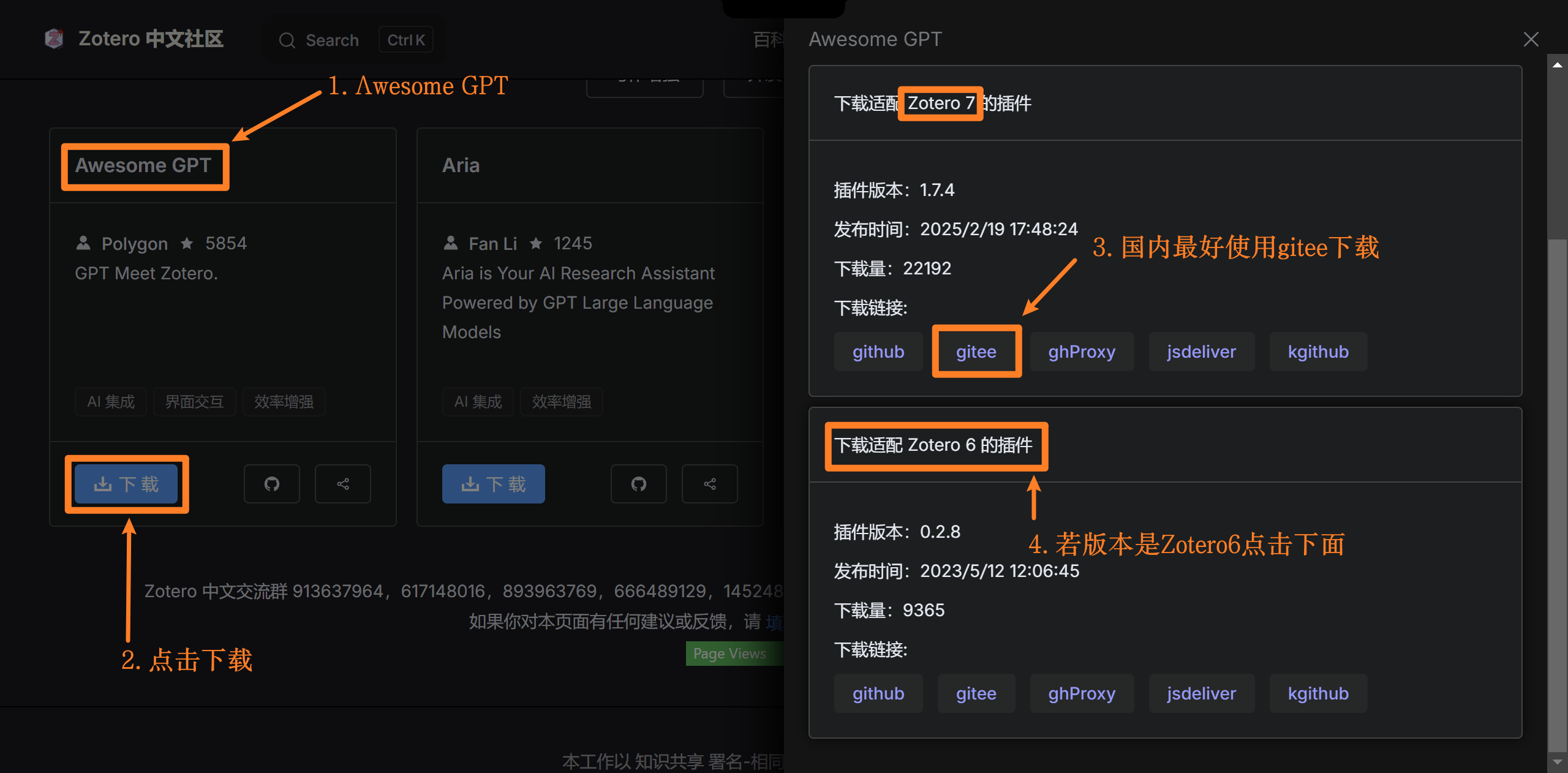Click the GitHub icon on Aria card

638,484
